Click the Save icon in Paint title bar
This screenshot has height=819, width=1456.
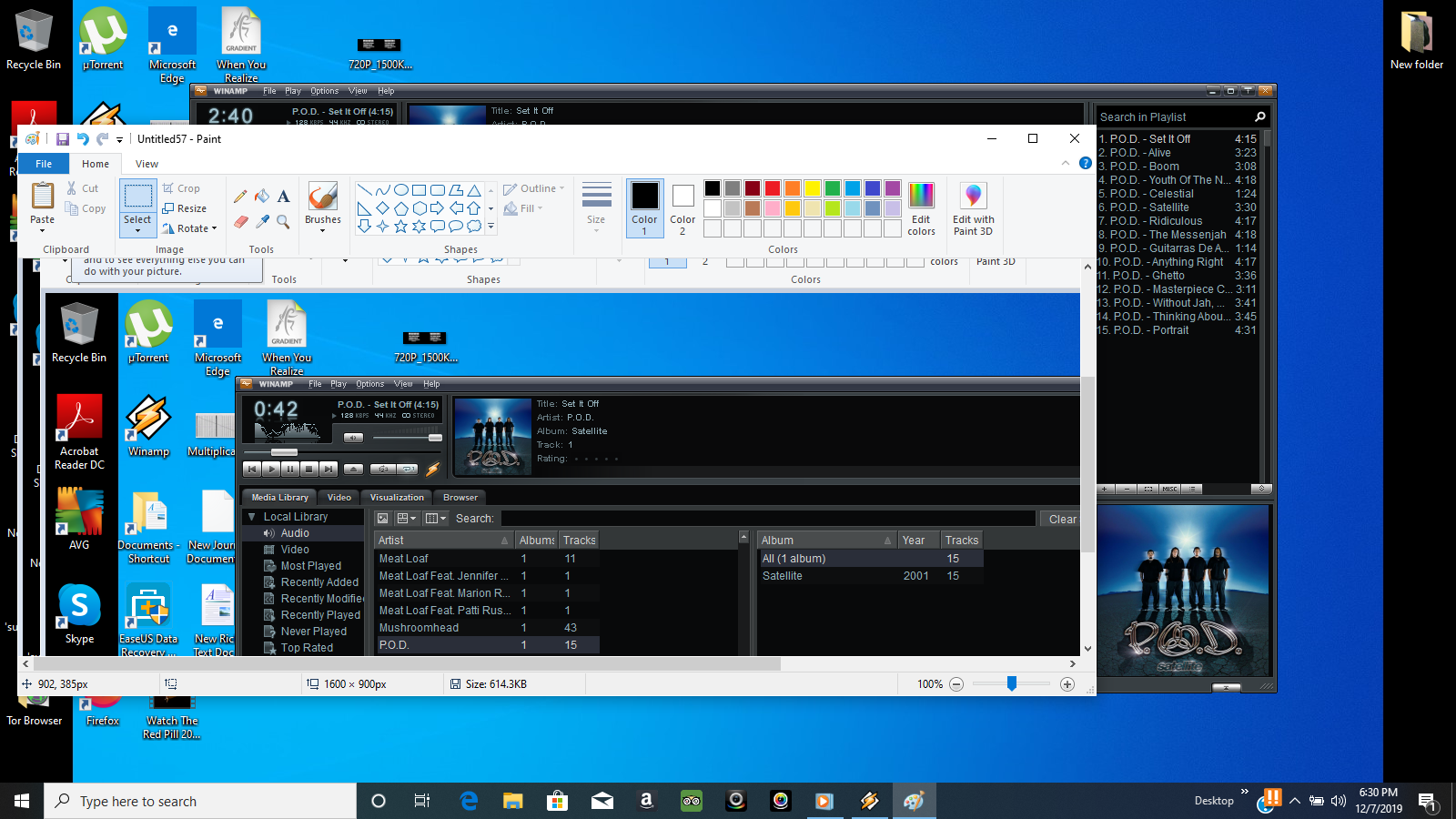pyautogui.click(x=63, y=139)
